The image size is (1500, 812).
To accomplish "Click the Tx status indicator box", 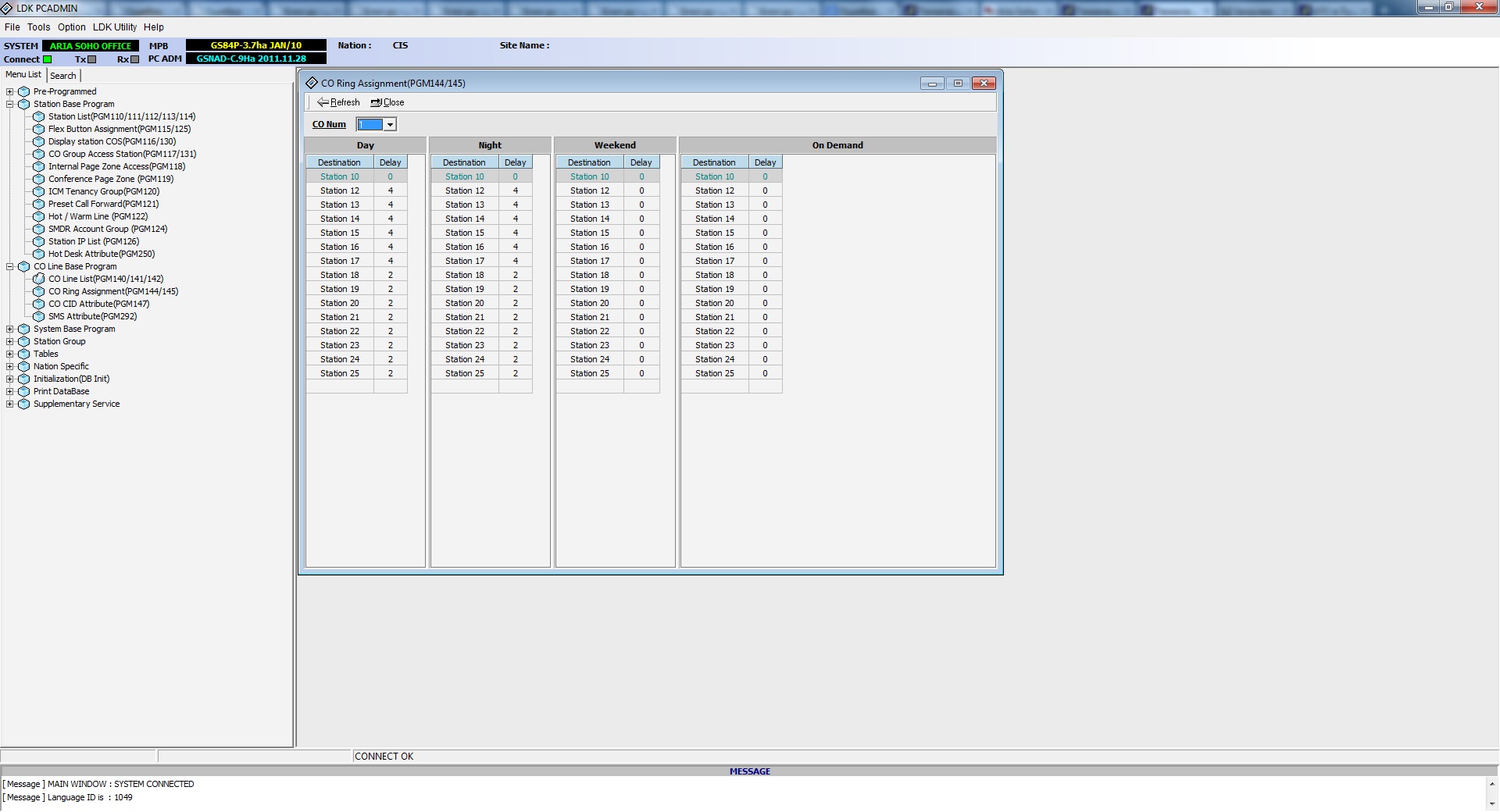I will [x=92, y=59].
